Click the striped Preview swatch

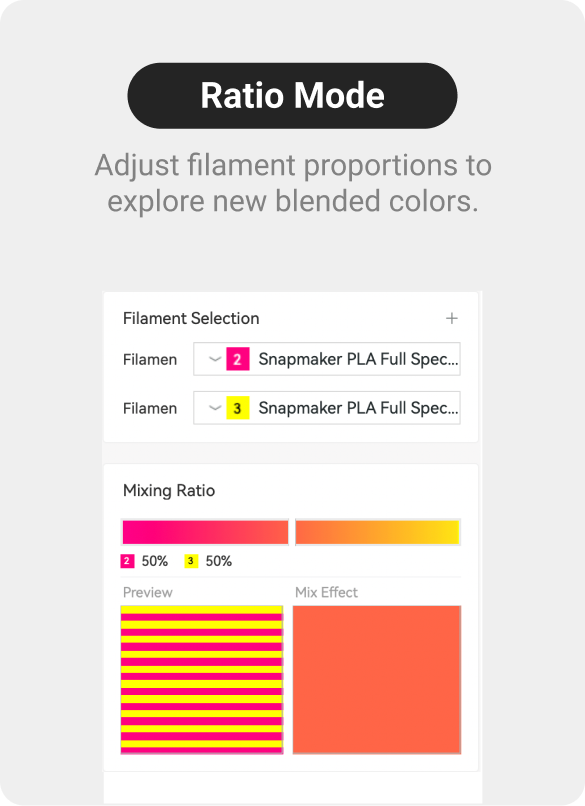click(x=202, y=680)
